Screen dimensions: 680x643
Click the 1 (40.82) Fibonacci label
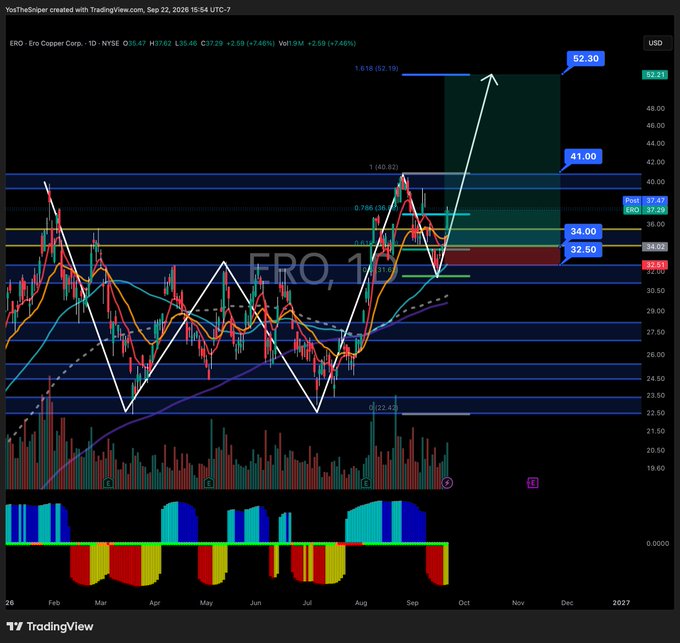(x=383, y=167)
